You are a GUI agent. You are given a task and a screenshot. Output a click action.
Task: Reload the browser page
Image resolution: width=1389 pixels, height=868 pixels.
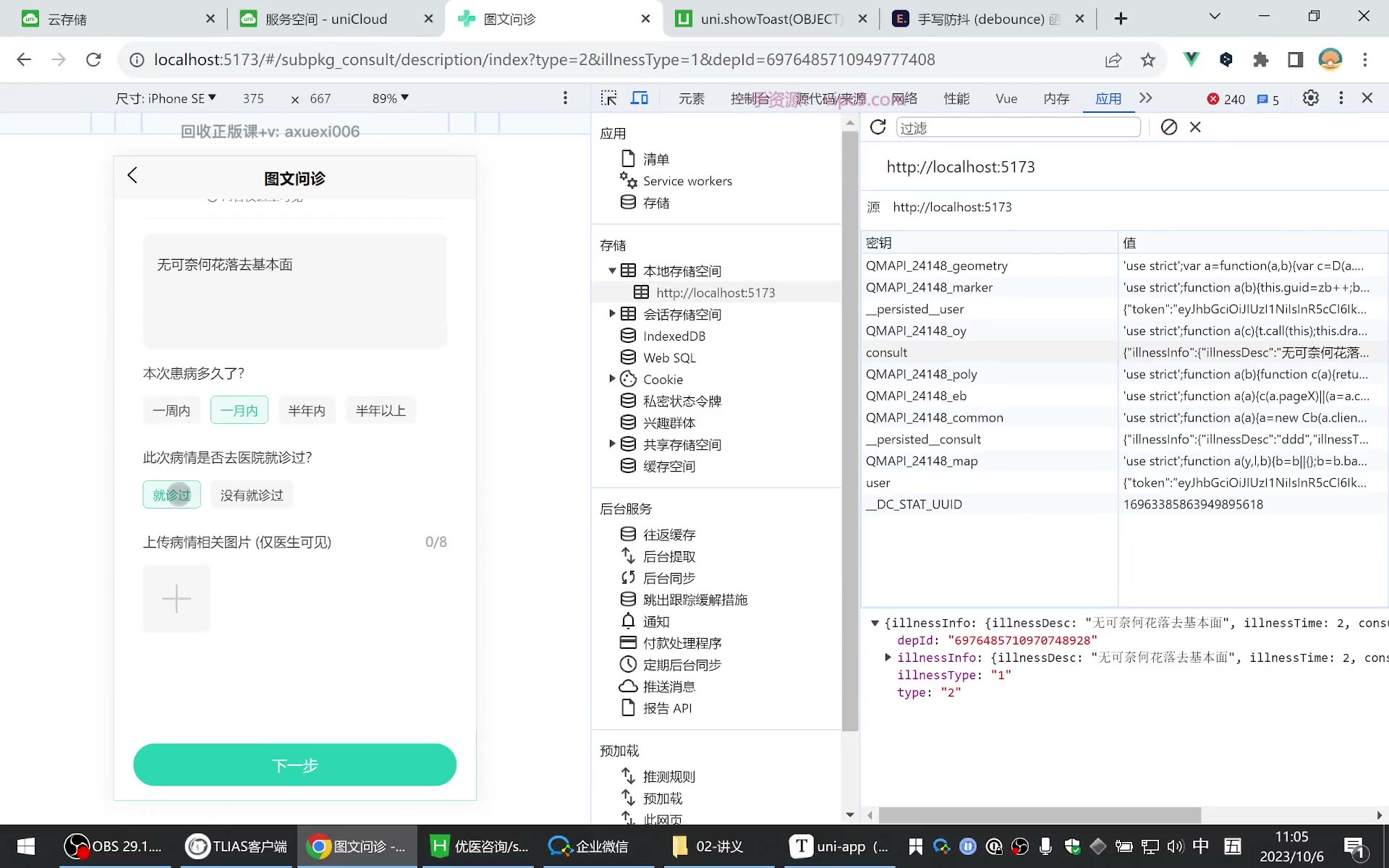[x=93, y=59]
